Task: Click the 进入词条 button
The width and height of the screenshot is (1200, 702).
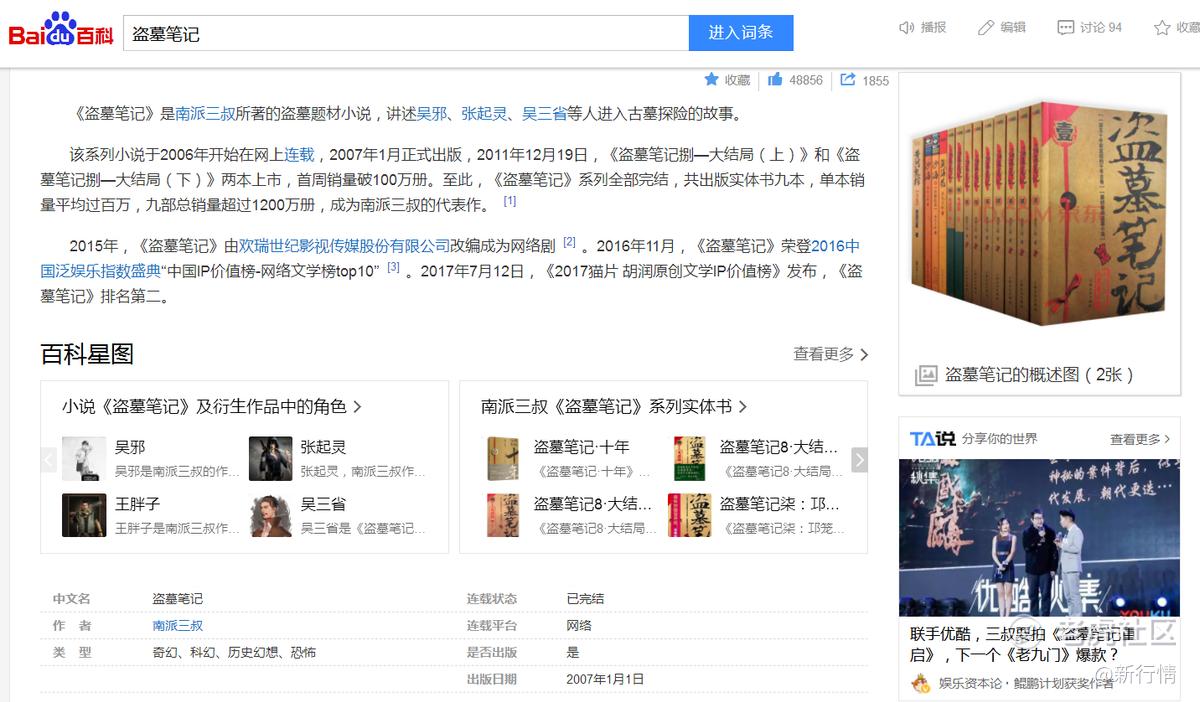Action: click(x=741, y=32)
